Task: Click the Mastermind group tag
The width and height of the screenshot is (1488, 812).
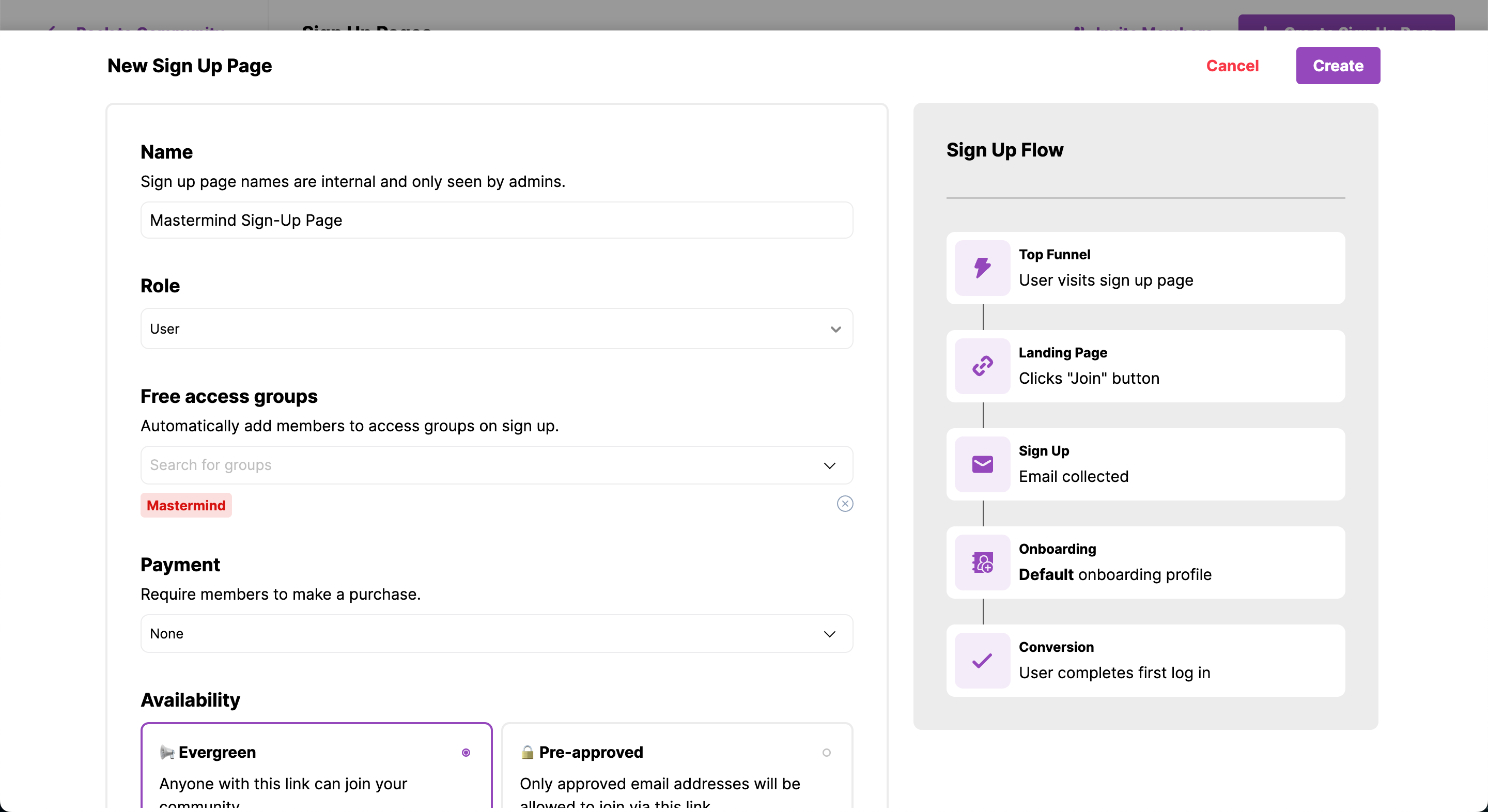Action: (186, 505)
